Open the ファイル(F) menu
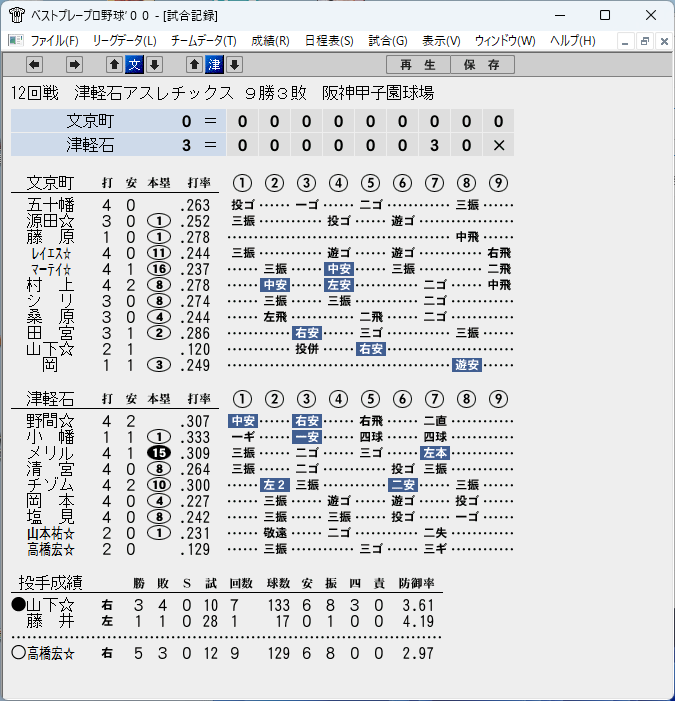 (x=55, y=41)
